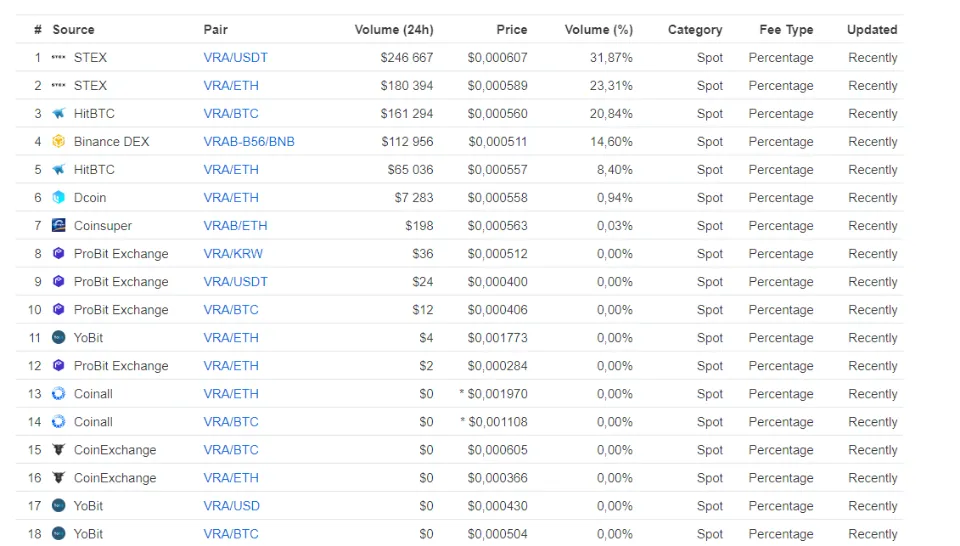Open the VRA/USDT pair on STEX
This screenshot has width=960, height=546.
click(x=236, y=58)
